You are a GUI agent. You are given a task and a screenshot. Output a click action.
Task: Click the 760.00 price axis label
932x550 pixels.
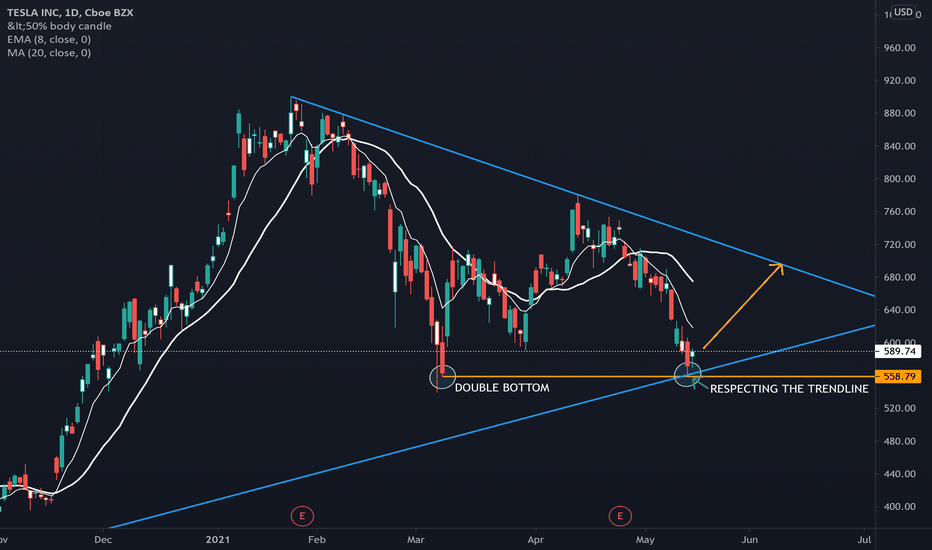tap(900, 212)
